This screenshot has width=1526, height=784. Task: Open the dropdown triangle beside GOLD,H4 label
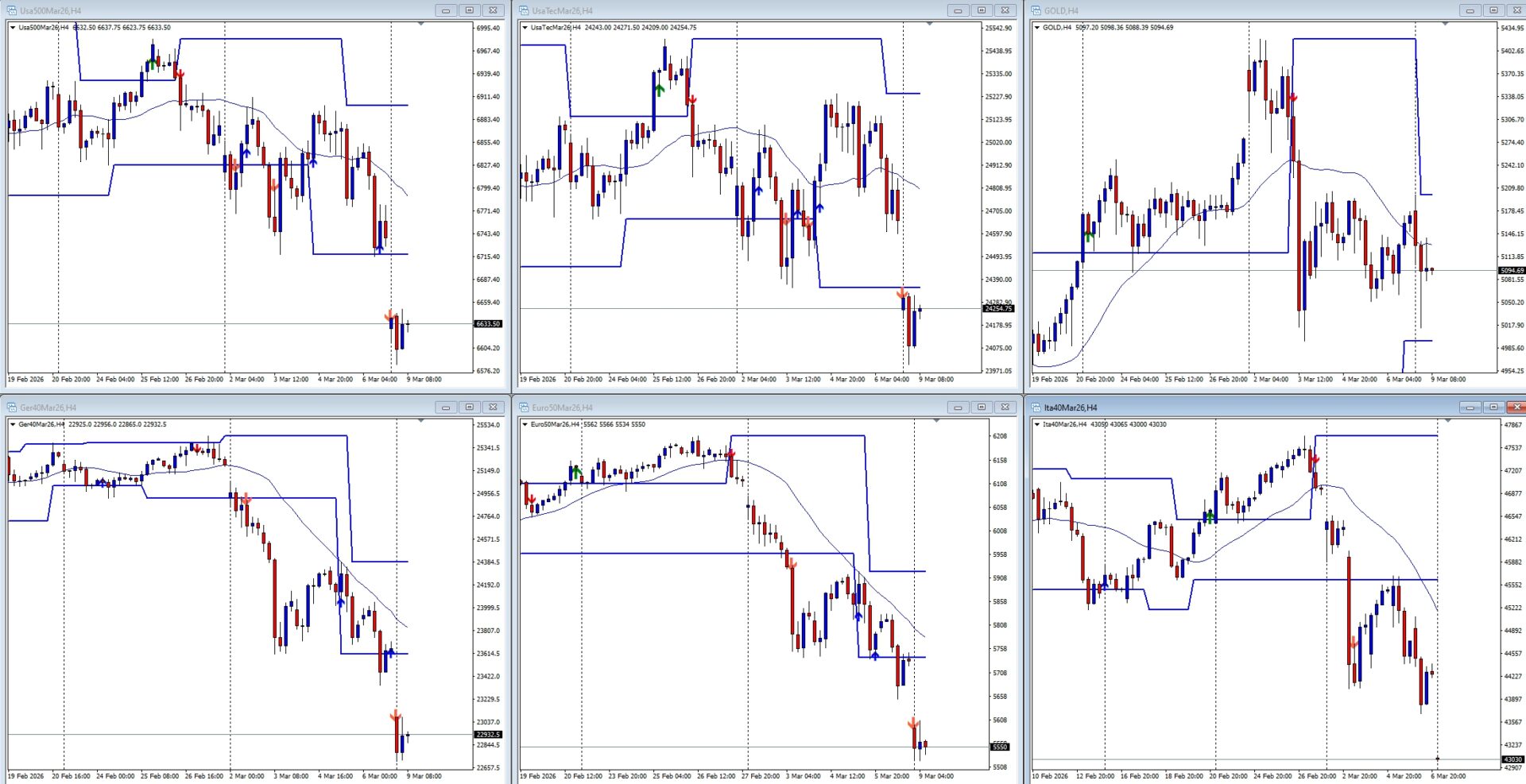point(1037,28)
